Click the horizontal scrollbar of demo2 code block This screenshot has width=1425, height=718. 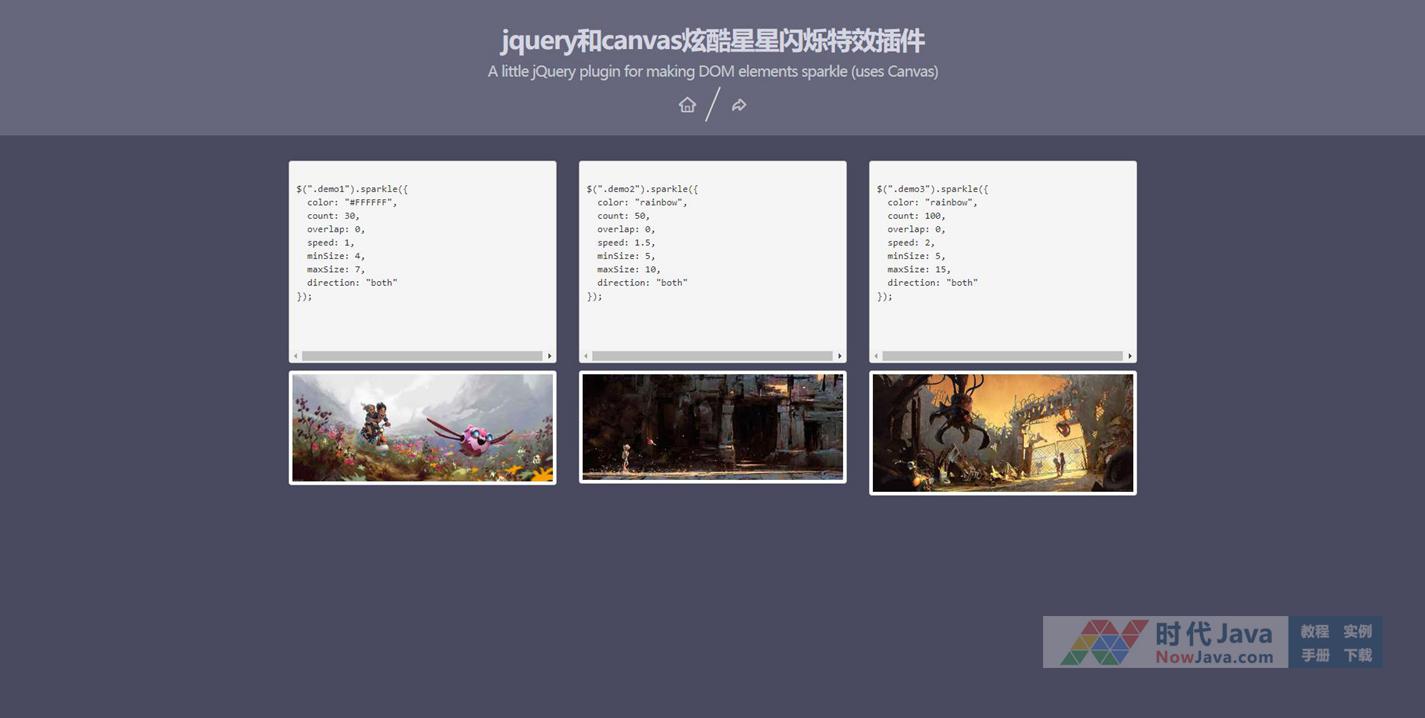pos(712,356)
